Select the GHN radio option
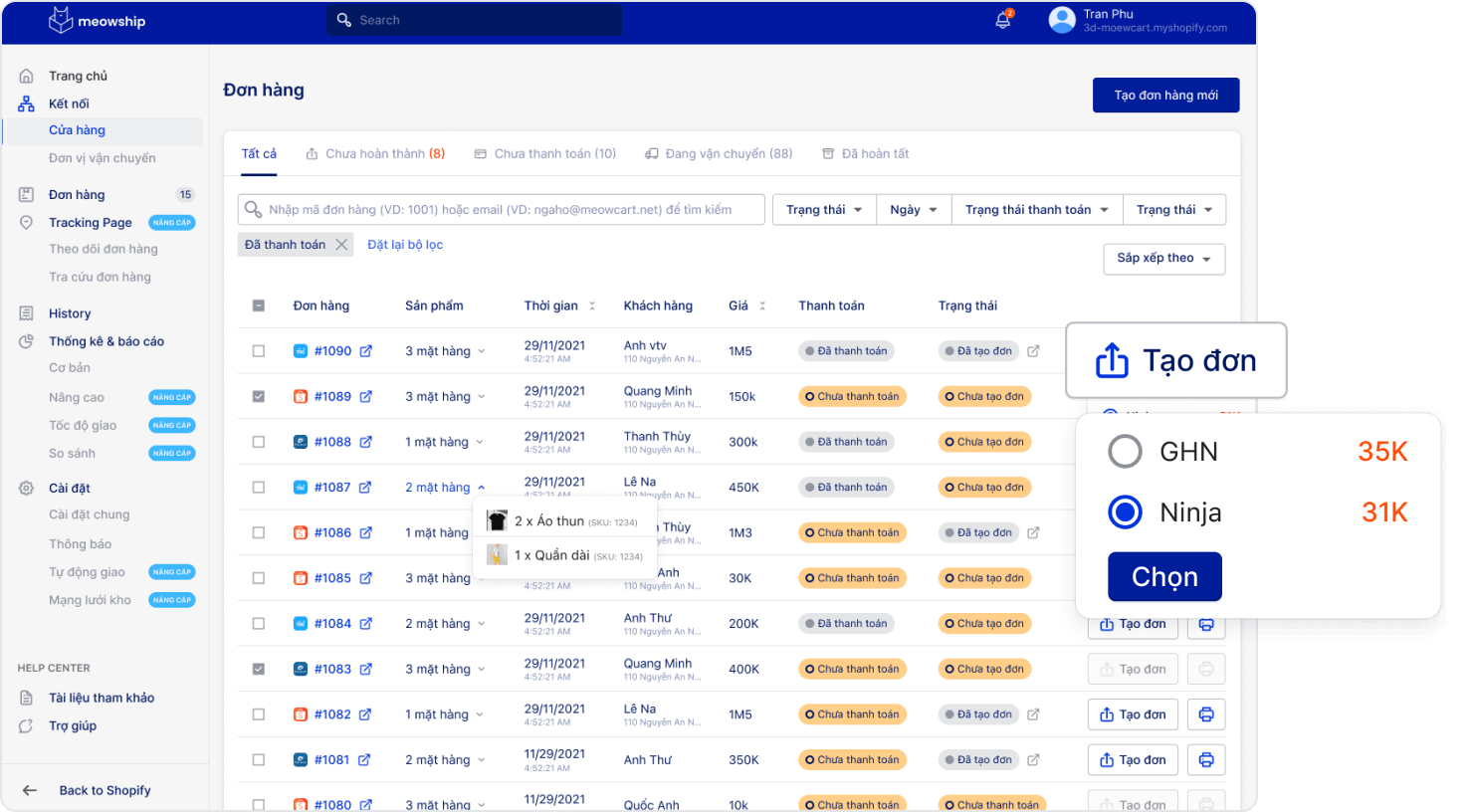The image size is (1473, 812). (x=1125, y=452)
